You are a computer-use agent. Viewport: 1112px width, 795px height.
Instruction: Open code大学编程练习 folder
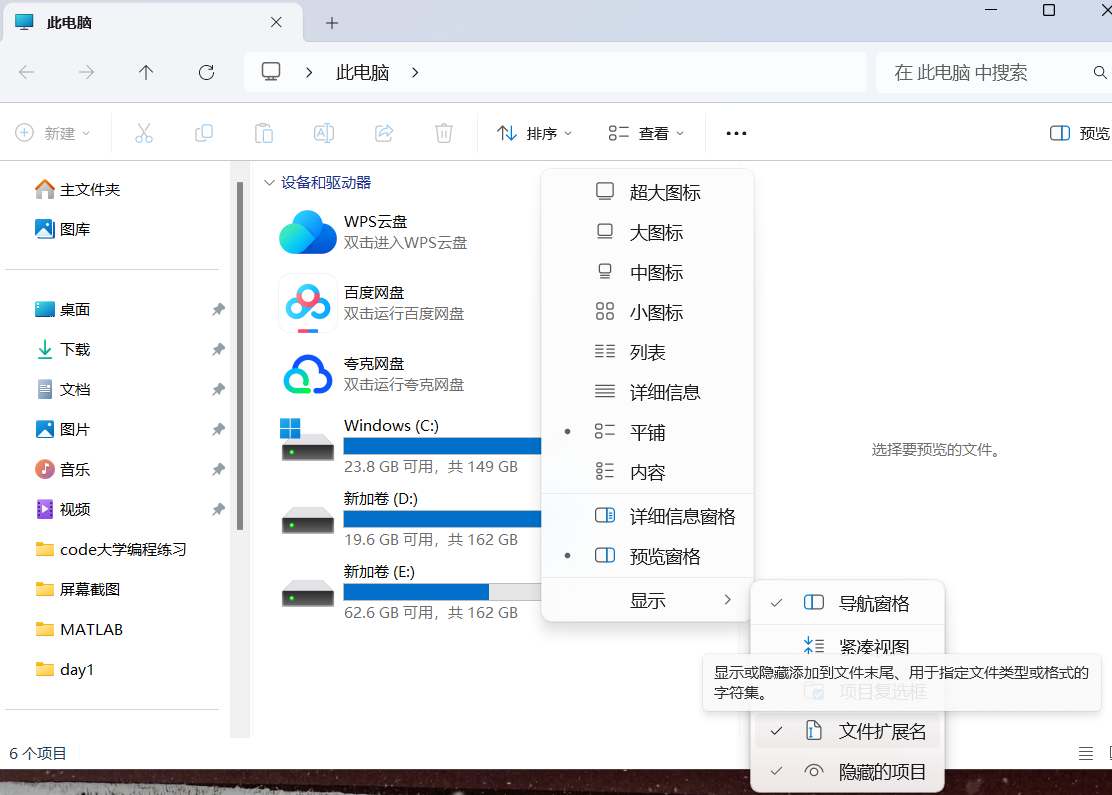click(x=111, y=549)
